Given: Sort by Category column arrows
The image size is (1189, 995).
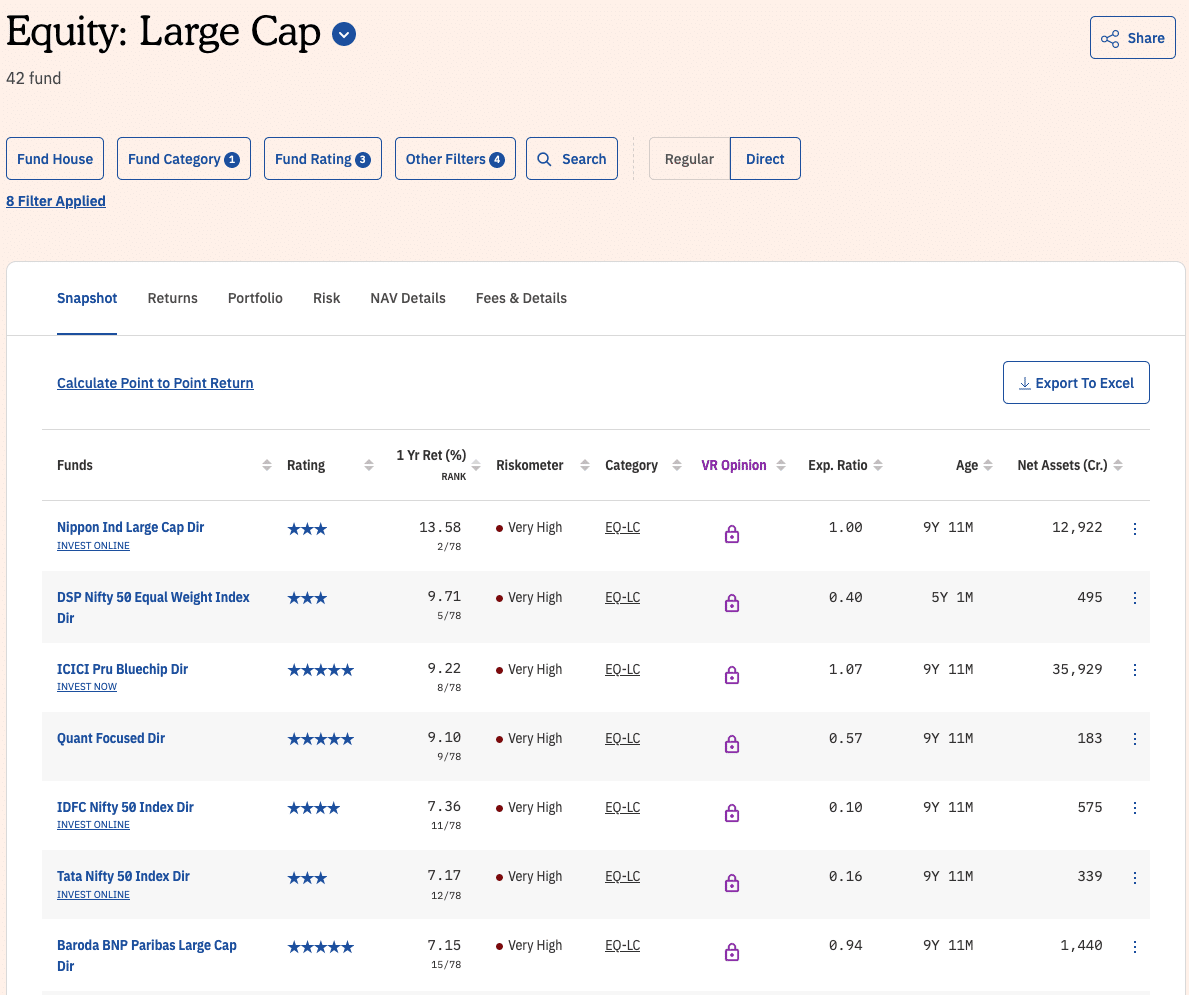Looking at the screenshot, I should coord(677,465).
